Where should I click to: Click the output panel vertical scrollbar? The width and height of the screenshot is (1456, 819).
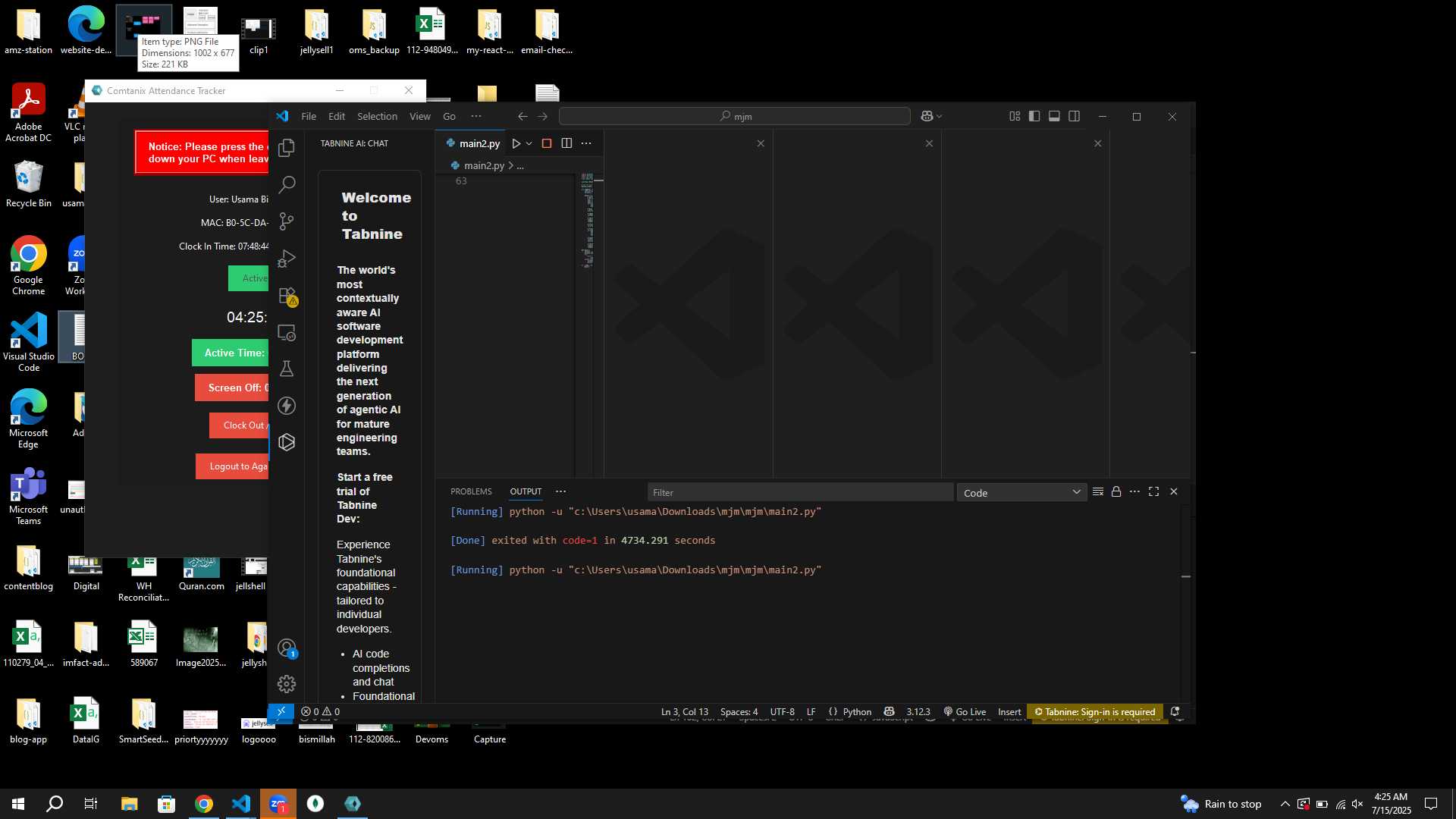(1186, 603)
